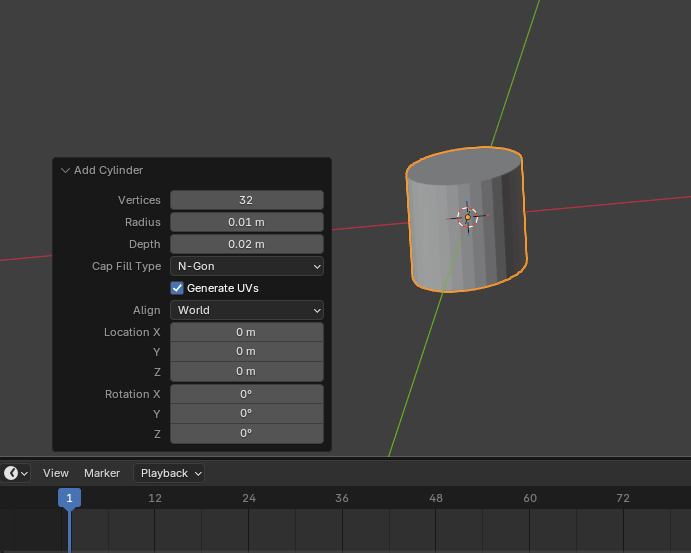Click frame 72 on the timeline ruler
This screenshot has width=691, height=553.
coord(623,498)
